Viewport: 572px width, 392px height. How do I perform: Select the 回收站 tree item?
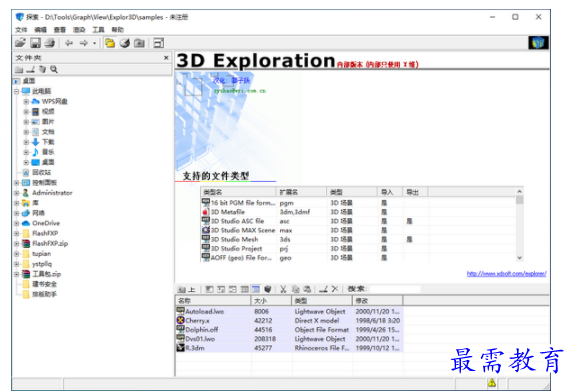tap(42, 172)
